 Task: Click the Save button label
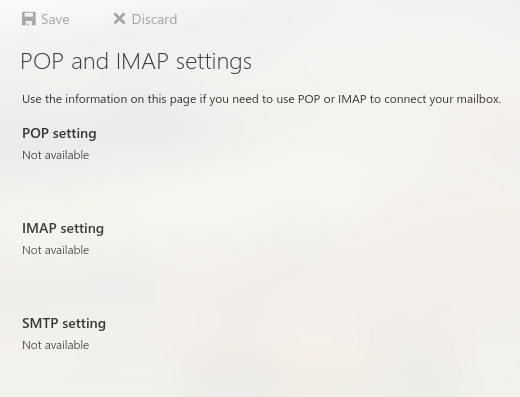55,19
